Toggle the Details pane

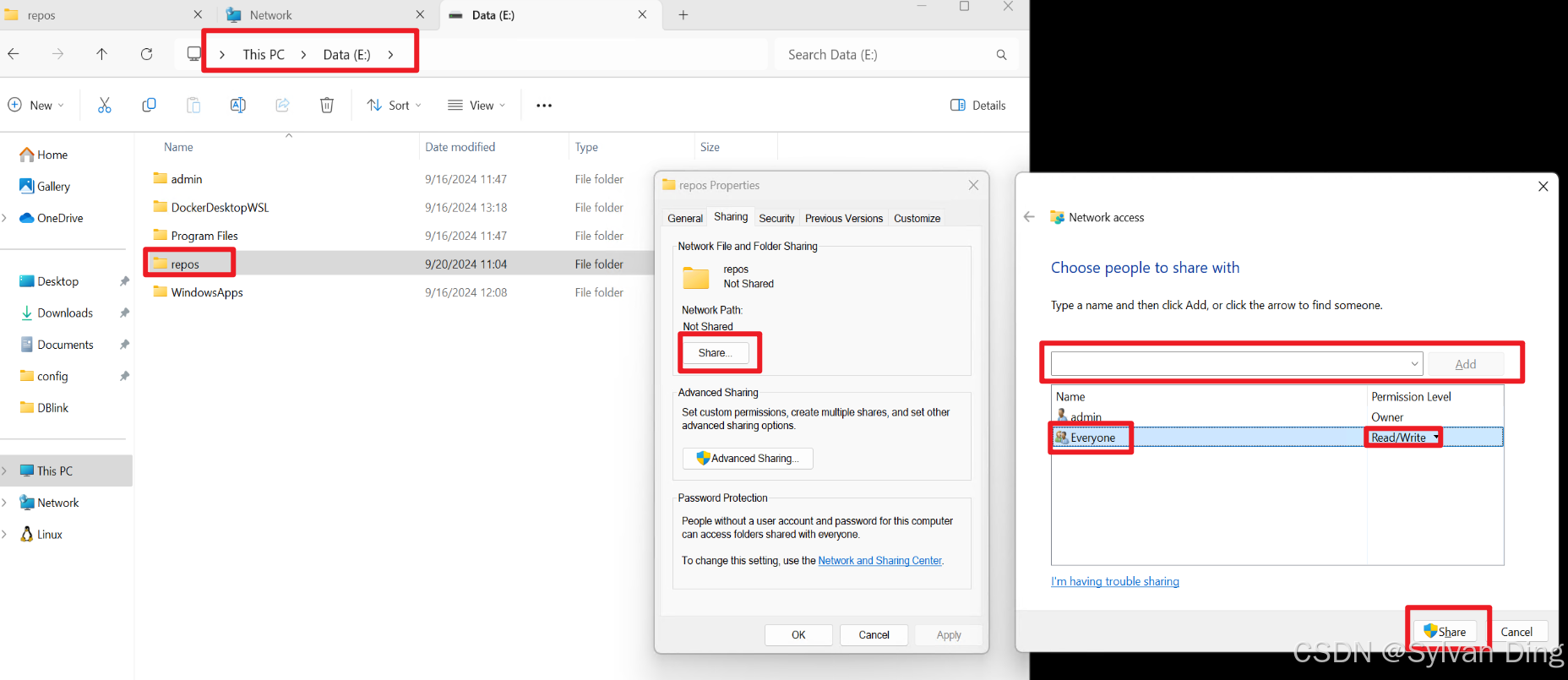[x=978, y=106]
